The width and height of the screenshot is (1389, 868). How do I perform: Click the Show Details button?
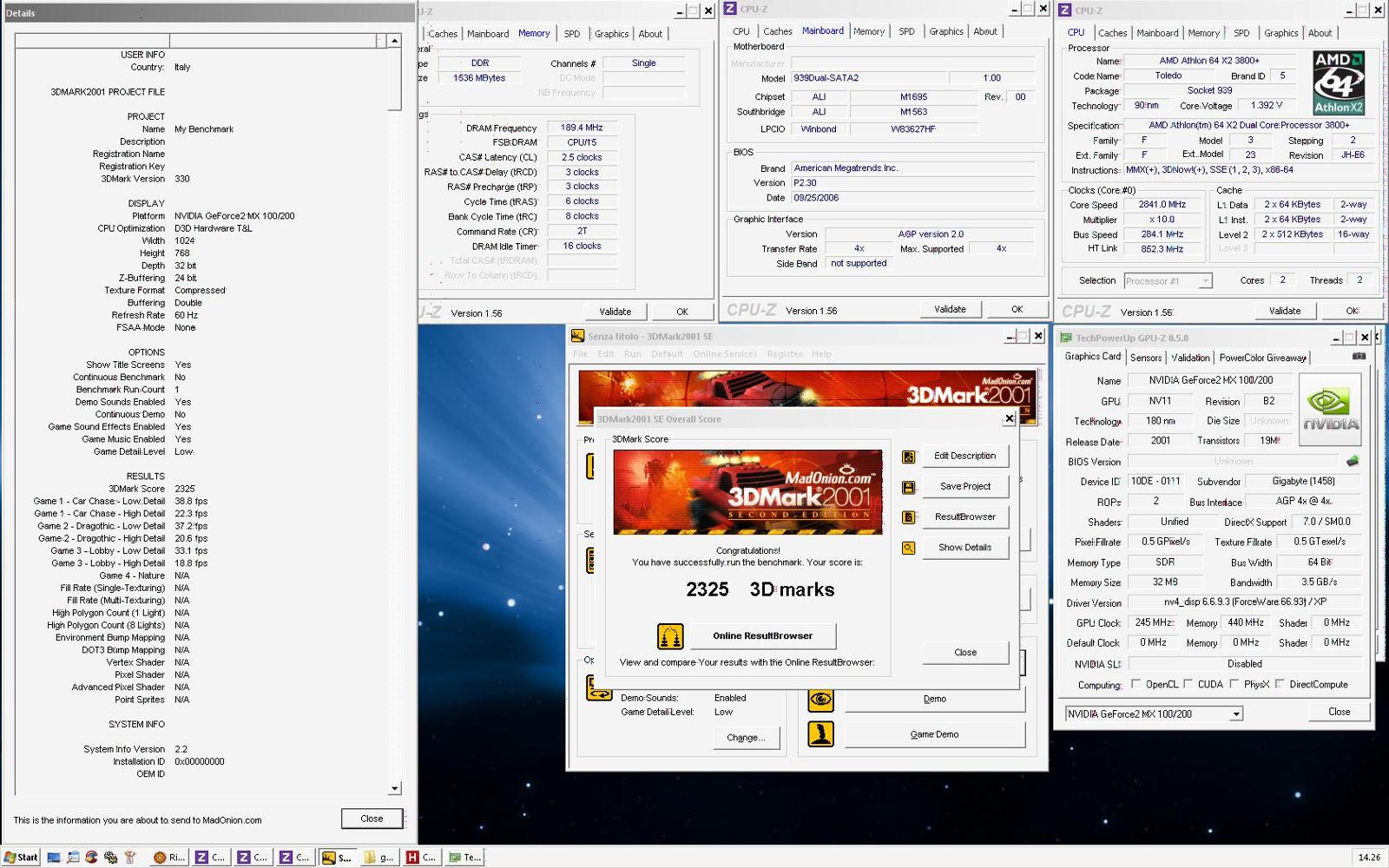[964, 548]
